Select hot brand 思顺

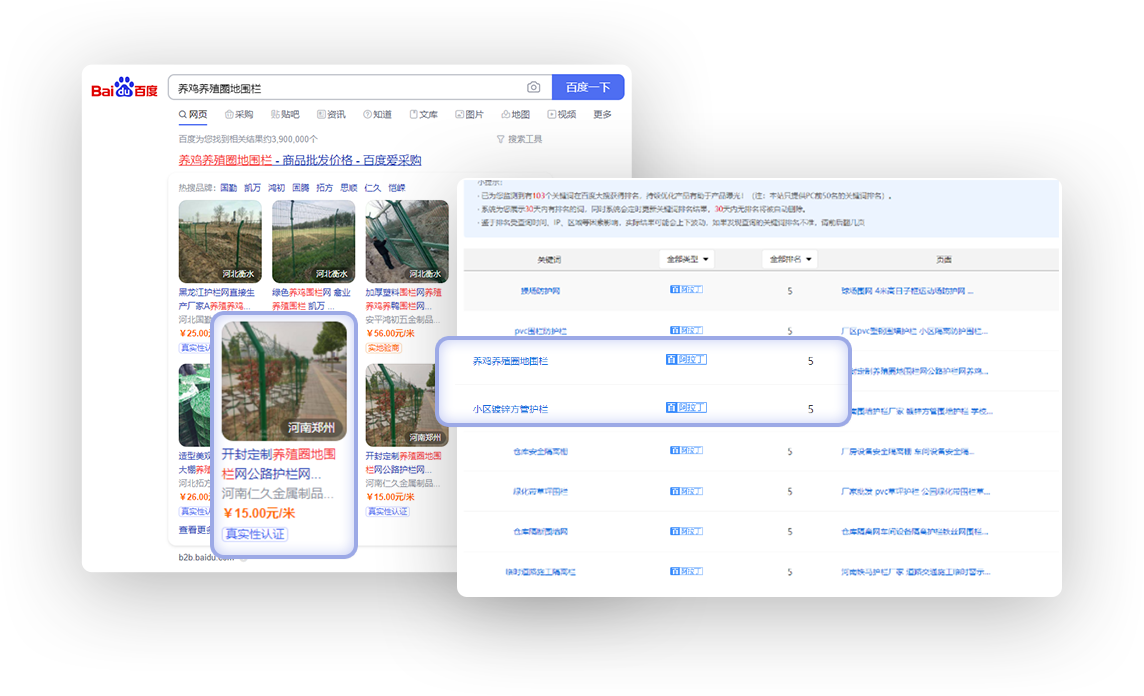click(x=349, y=187)
